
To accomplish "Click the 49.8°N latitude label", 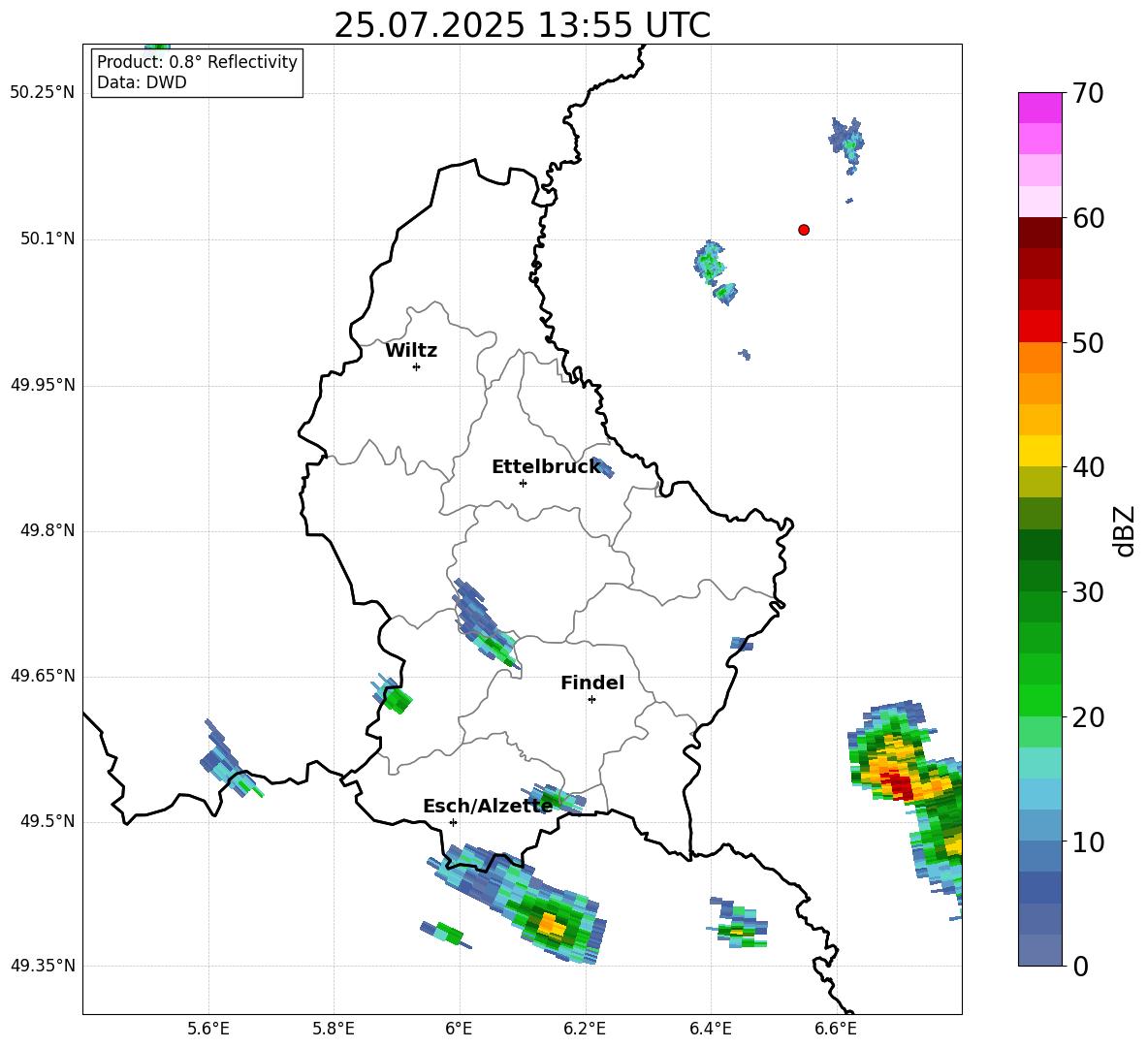I will click(48, 530).
